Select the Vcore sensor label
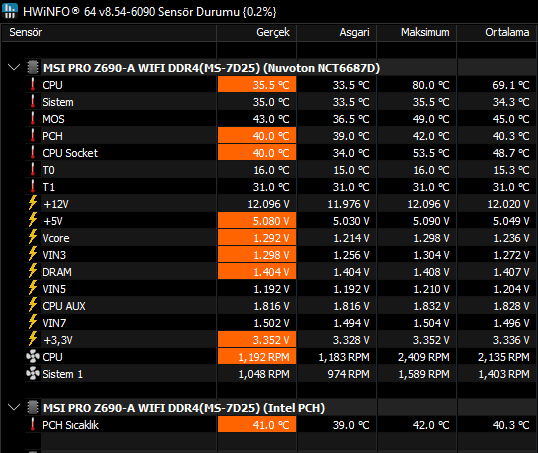The height and width of the screenshot is (453, 538). tap(56, 238)
